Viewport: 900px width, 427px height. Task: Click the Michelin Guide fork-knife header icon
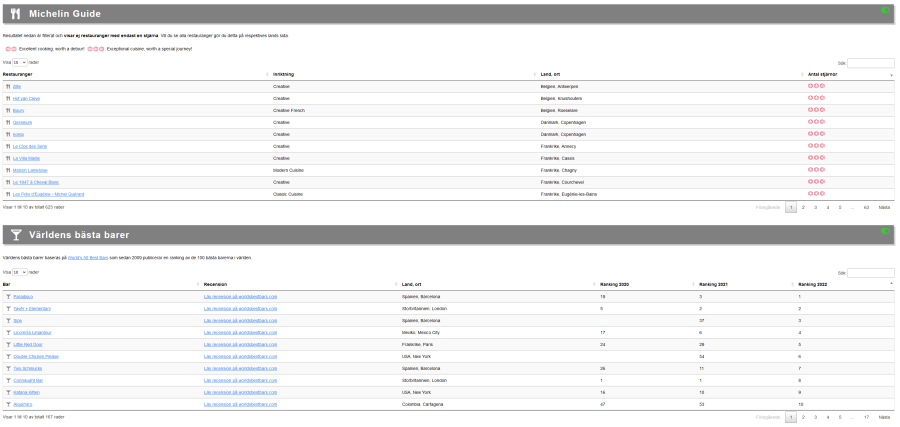(x=15, y=14)
